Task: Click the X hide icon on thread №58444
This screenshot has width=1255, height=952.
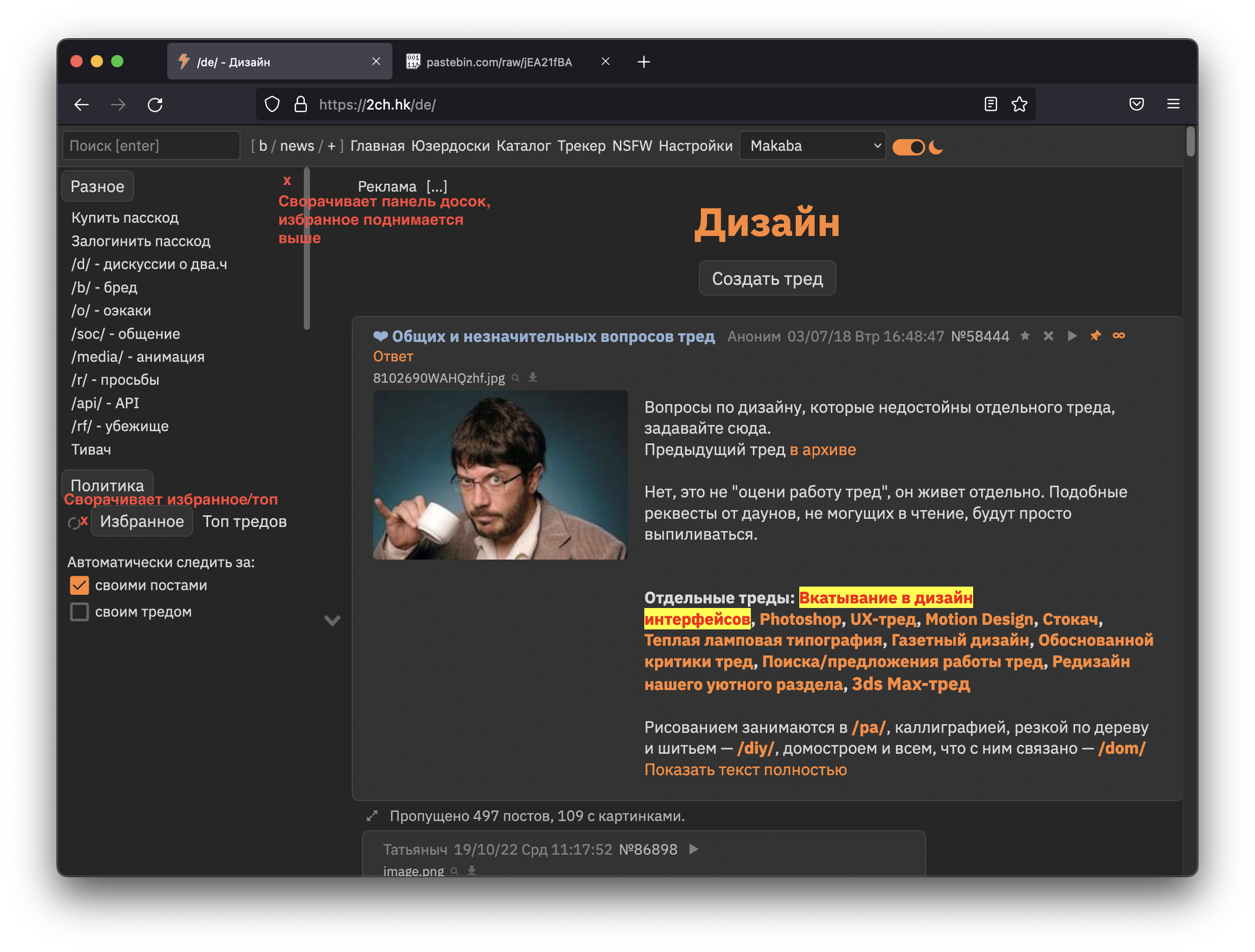Action: click(1048, 336)
